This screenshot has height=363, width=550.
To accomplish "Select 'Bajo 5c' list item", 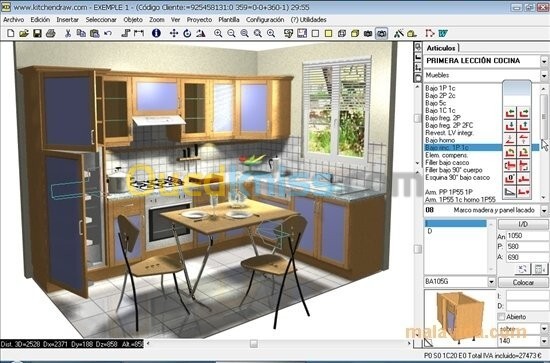I will (x=436, y=103).
